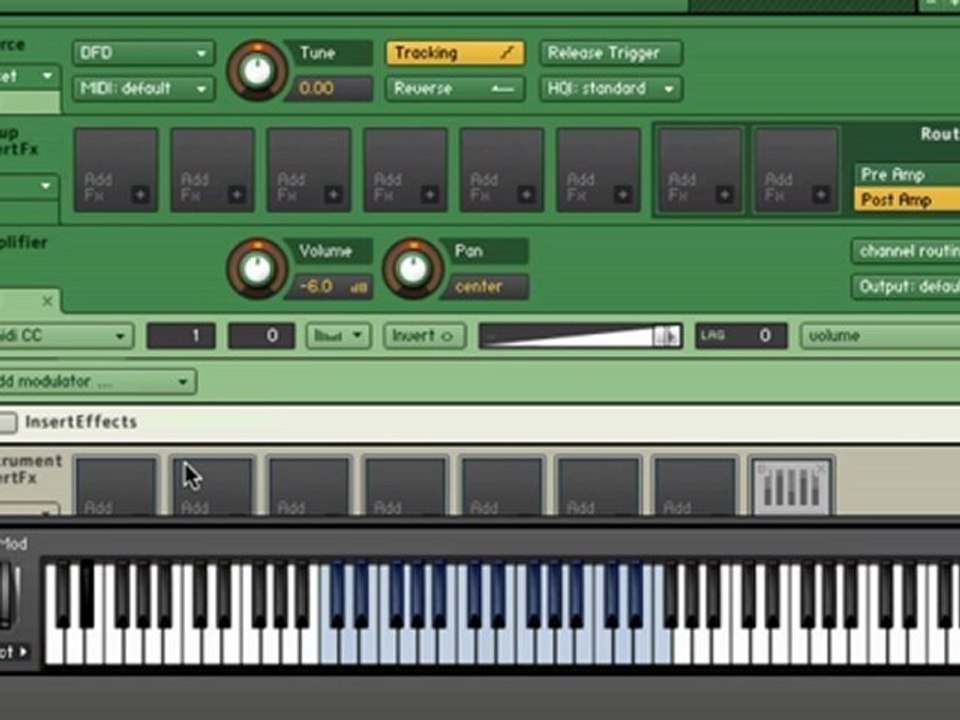Click plus icon in third Group InsertFx slot
The height and width of the screenshot is (720, 960).
pyautogui.click(x=333, y=195)
